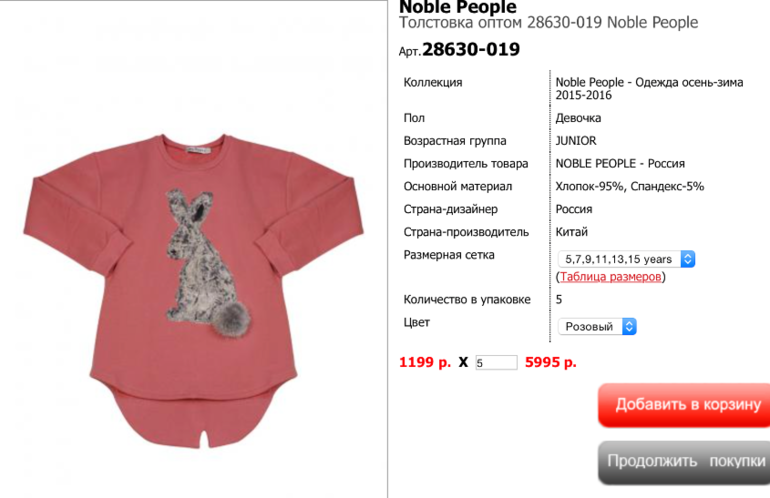
Task: Open the size grid dropdown
Action: coord(626,259)
